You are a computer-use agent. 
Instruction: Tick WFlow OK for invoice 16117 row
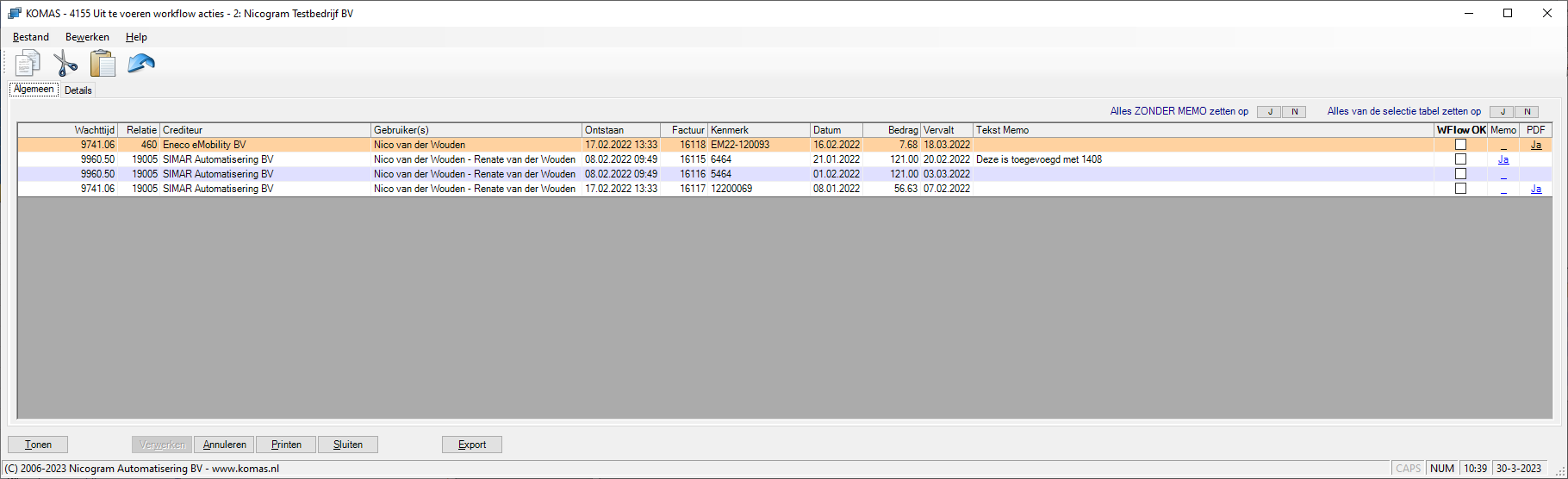point(1460,189)
